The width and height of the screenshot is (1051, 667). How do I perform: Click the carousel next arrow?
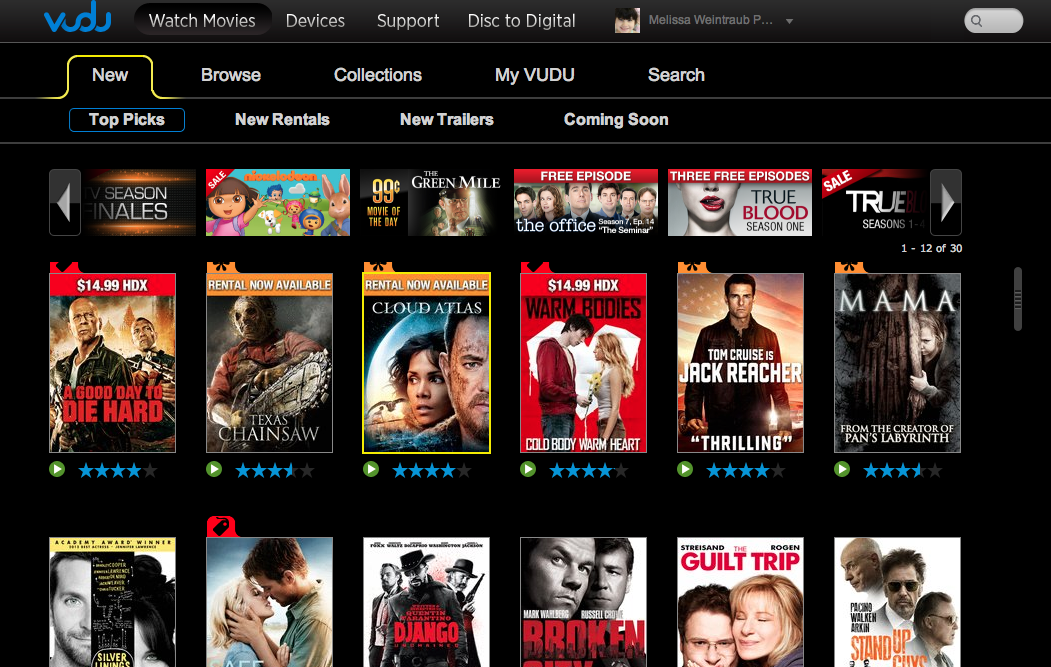point(946,202)
